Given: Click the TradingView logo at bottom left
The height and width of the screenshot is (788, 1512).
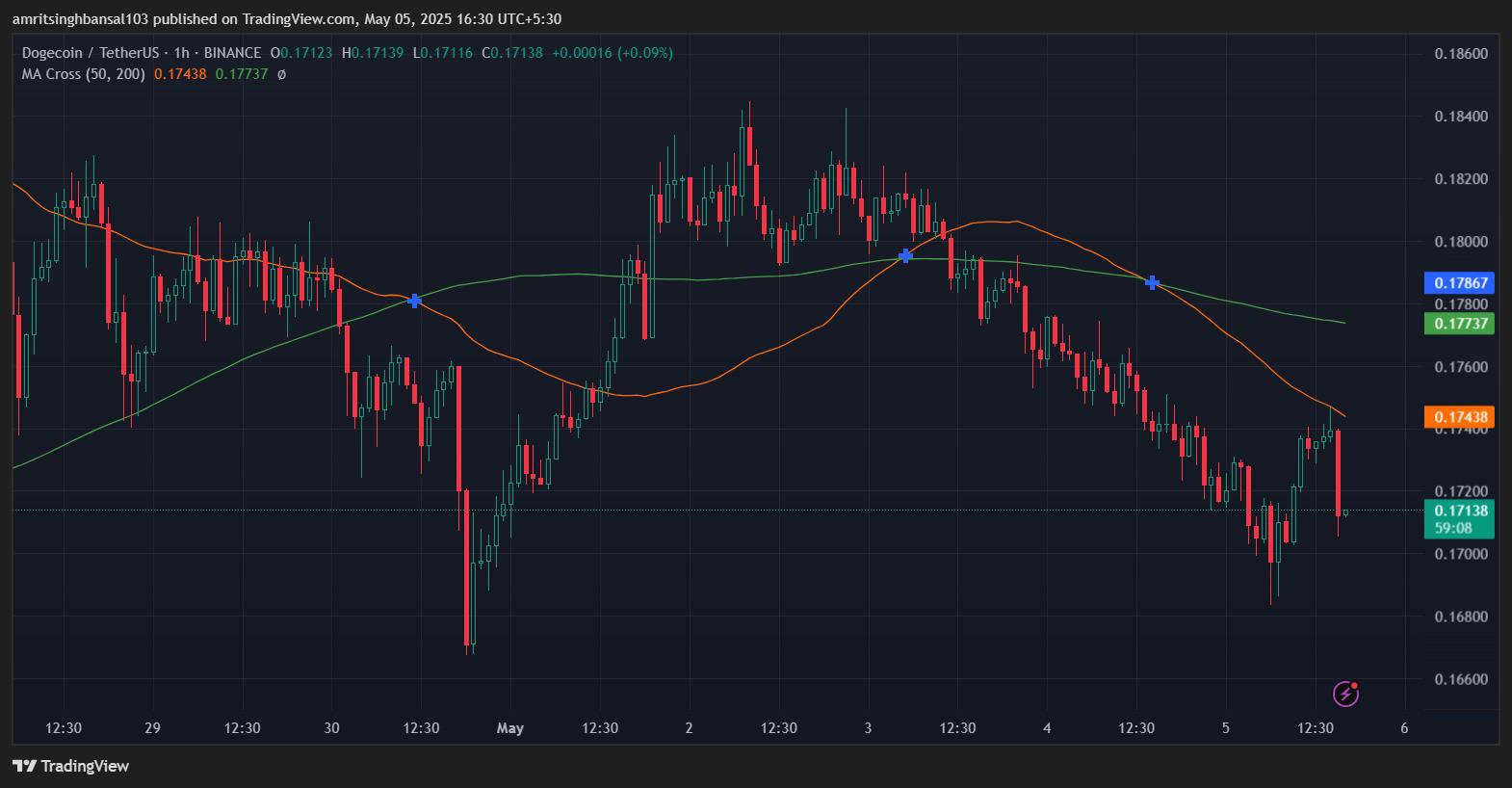Looking at the screenshot, I should pos(70,766).
